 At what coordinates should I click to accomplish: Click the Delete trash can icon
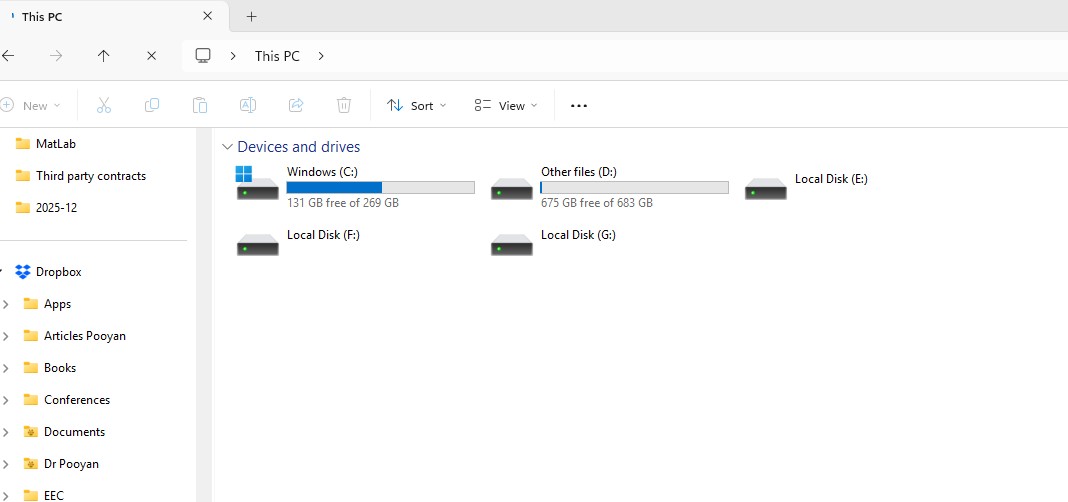pyautogui.click(x=344, y=105)
